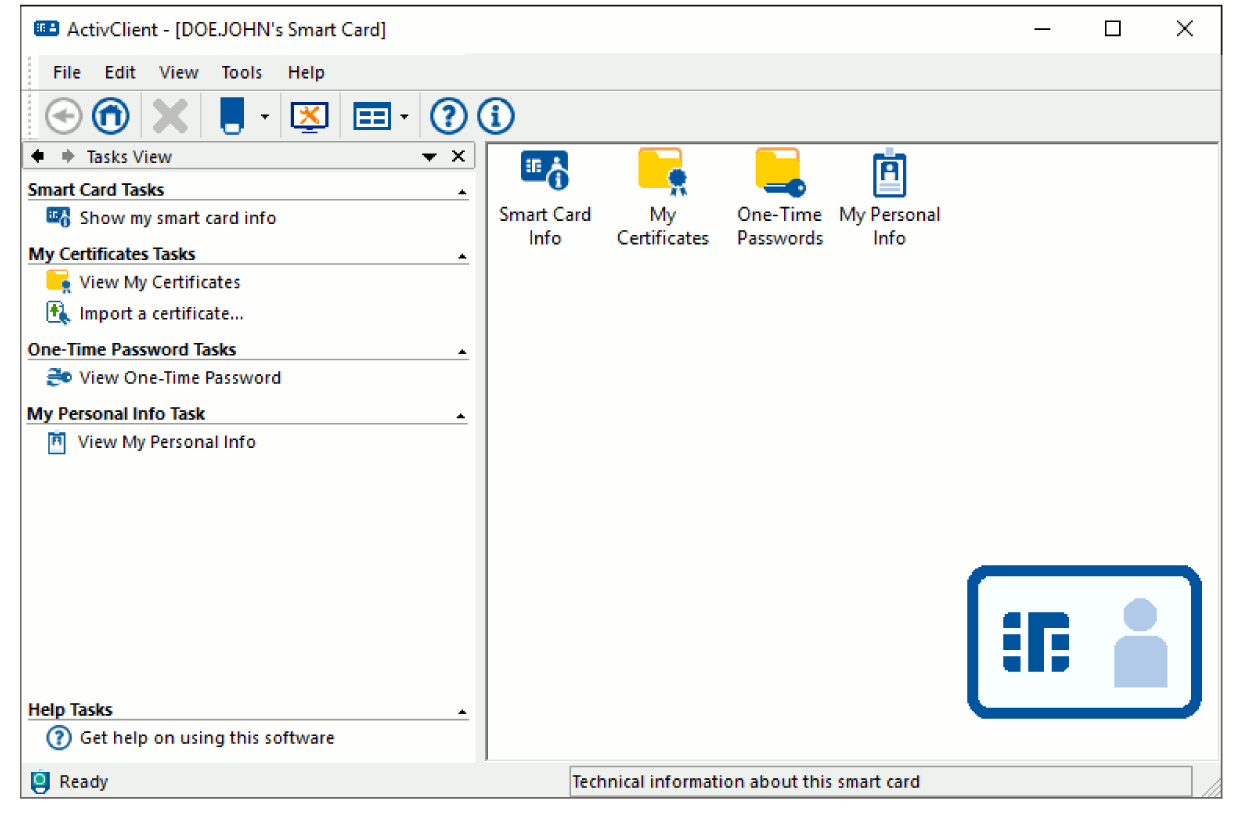Open the Tasks View pane dropdown menu

[x=429, y=157]
